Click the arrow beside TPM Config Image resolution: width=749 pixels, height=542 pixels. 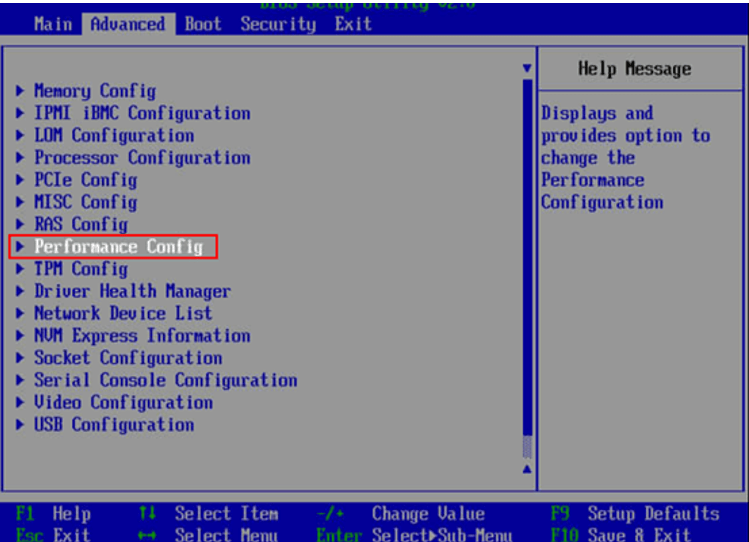20,269
